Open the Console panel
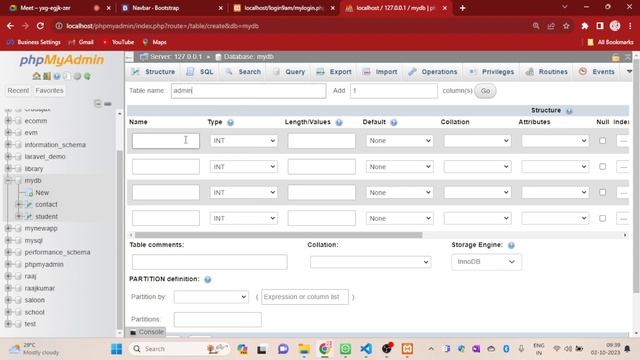Image resolution: width=640 pixels, height=360 pixels. [x=147, y=332]
